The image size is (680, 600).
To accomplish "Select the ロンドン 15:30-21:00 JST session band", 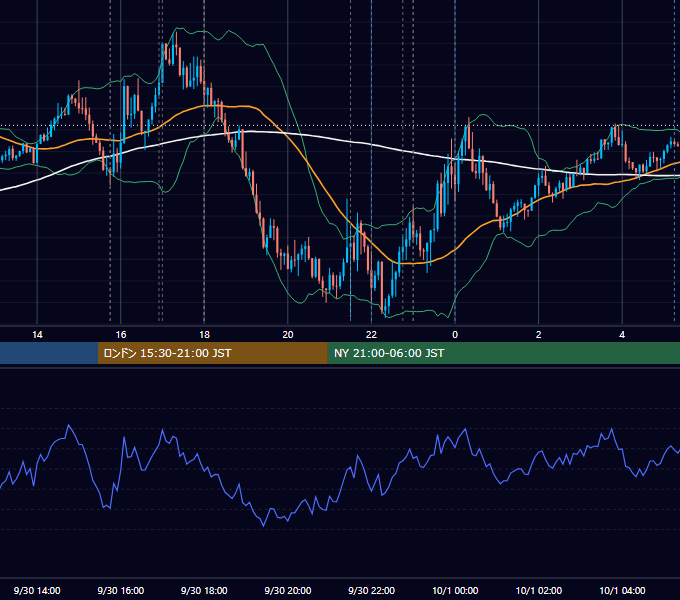I will coord(212,353).
